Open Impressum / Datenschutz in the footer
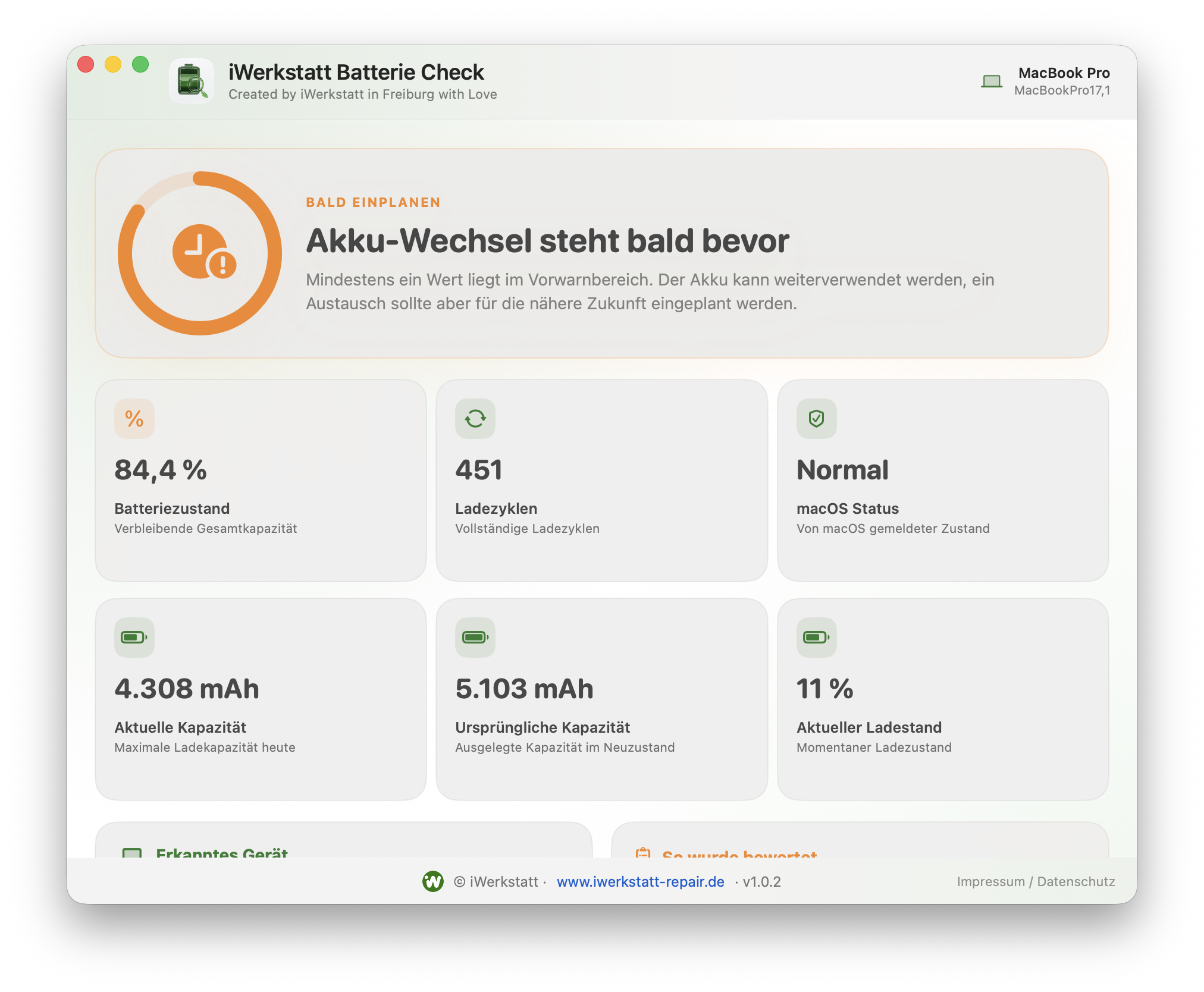Image resolution: width=1204 pixels, height=992 pixels. tap(1036, 881)
